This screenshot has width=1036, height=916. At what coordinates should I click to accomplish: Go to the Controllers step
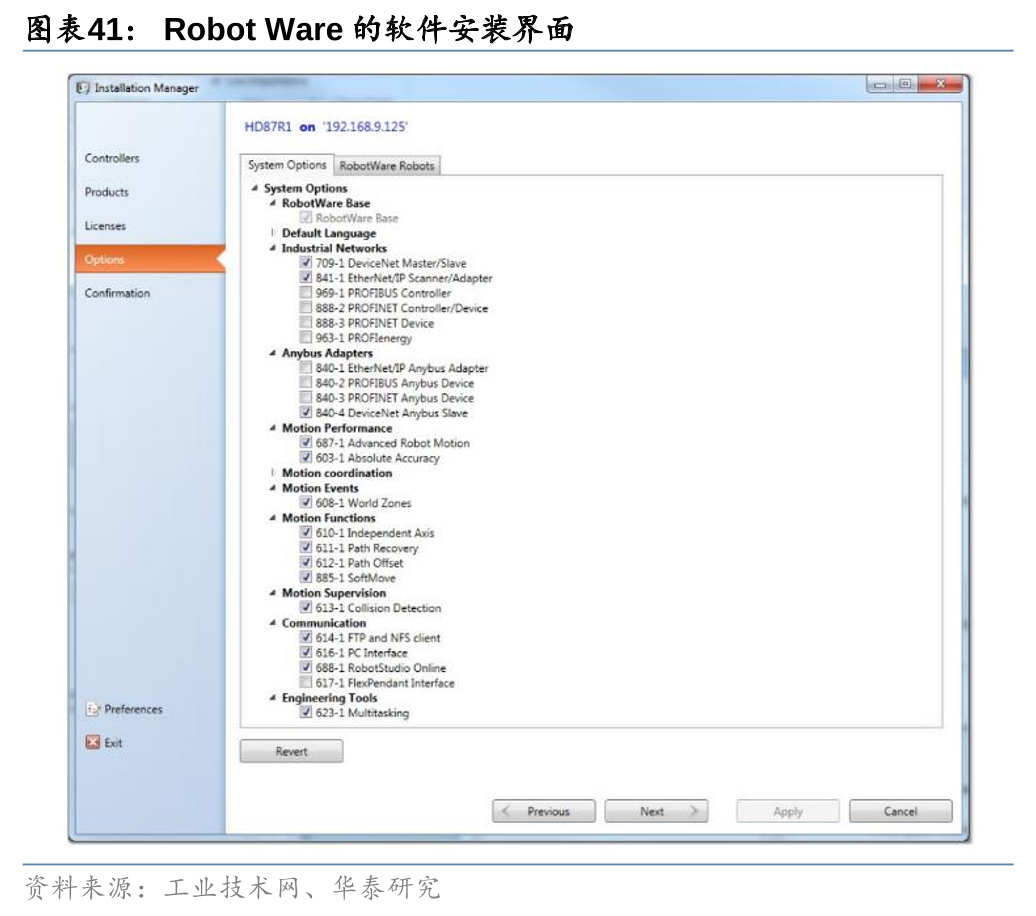point(112,159)
